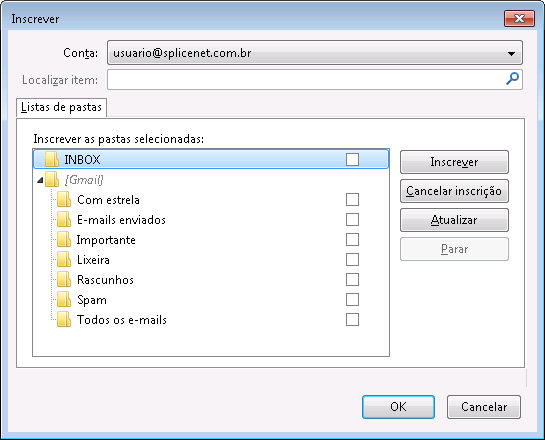This screenshot has width=545, height=440.
Task: Click the search magnifier icon
Action: pos(512,79)
